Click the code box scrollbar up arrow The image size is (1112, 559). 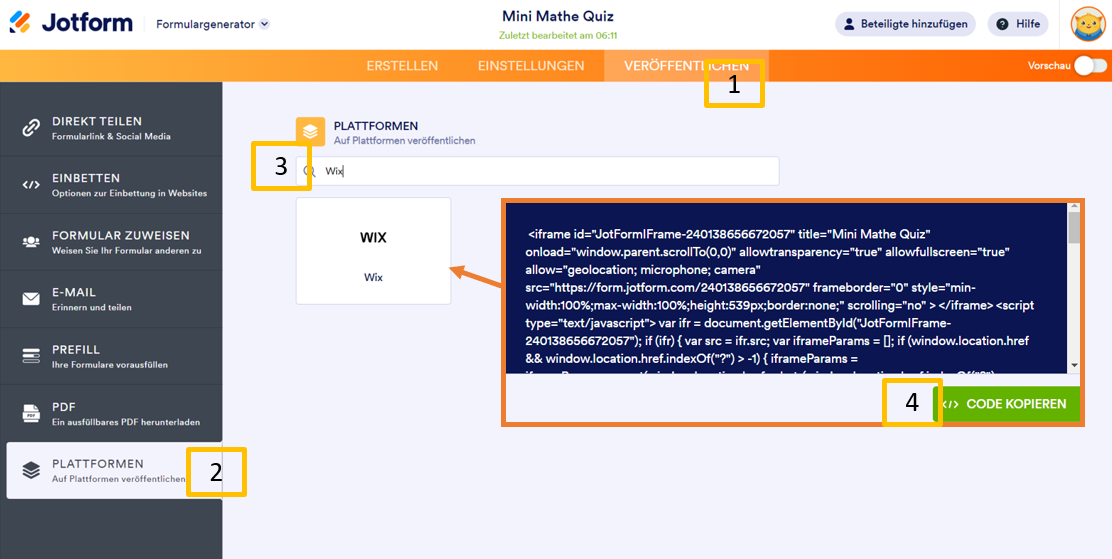pos(1074,206)
